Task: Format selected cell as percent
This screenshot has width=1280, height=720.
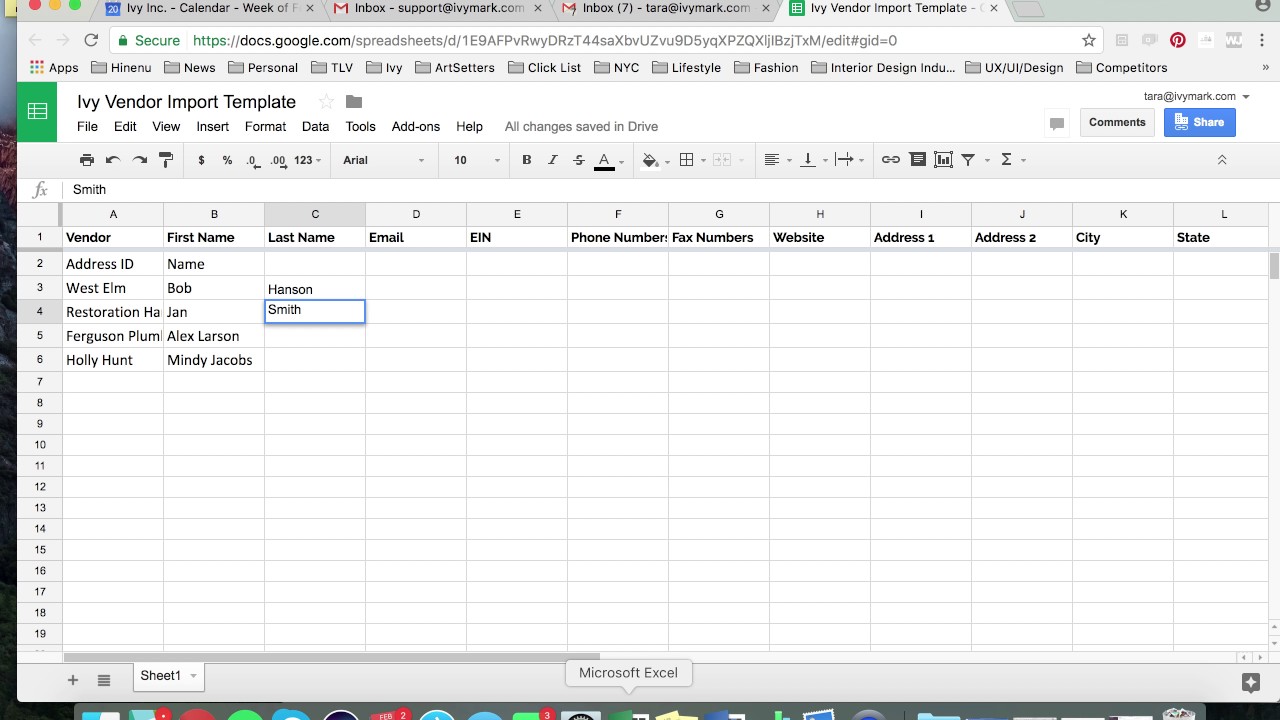Action: 227,160
